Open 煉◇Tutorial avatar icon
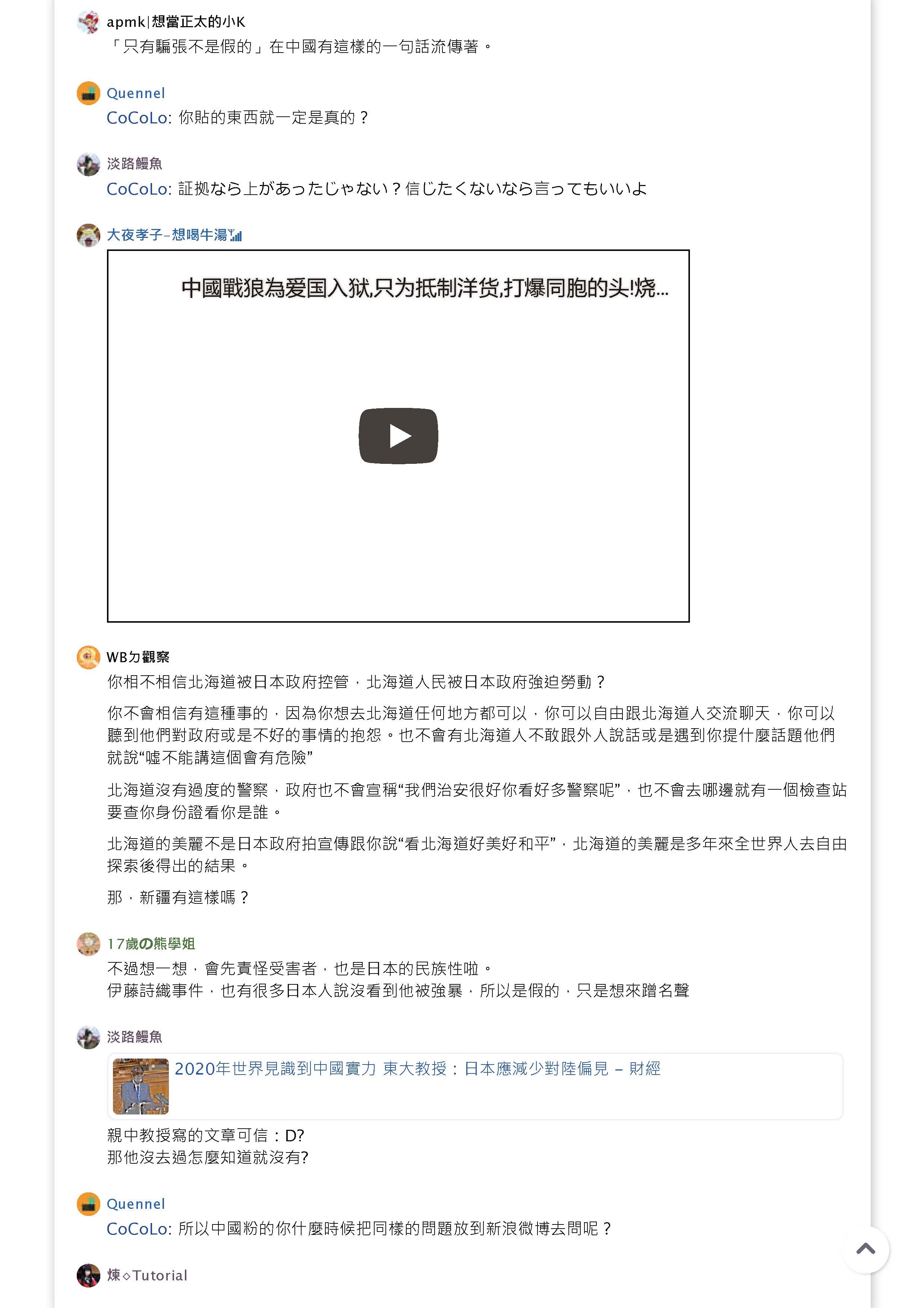 [x=88, y=1276]
